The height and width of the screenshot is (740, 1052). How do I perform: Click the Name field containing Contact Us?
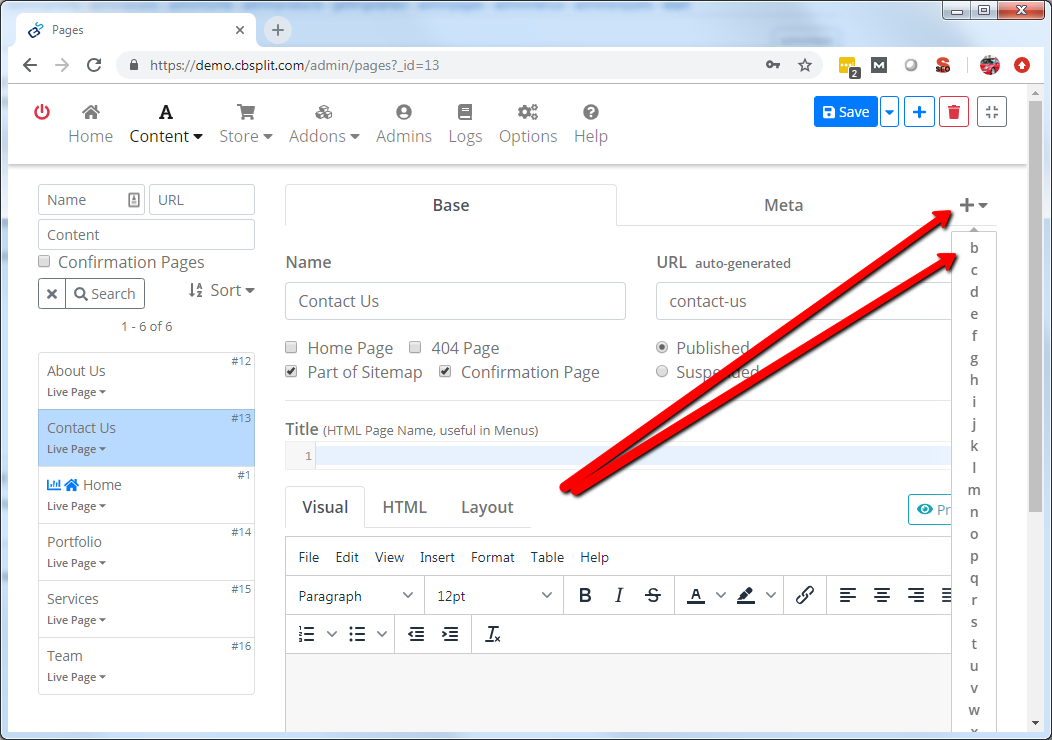click(455, 301)
